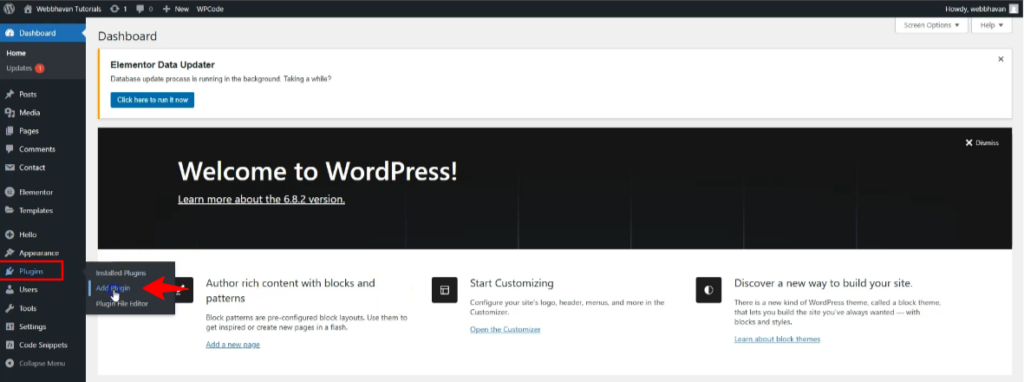Click the Elementor Data Updater heading
Screen dimensions: 1024x382
click(x=163, y=65)
